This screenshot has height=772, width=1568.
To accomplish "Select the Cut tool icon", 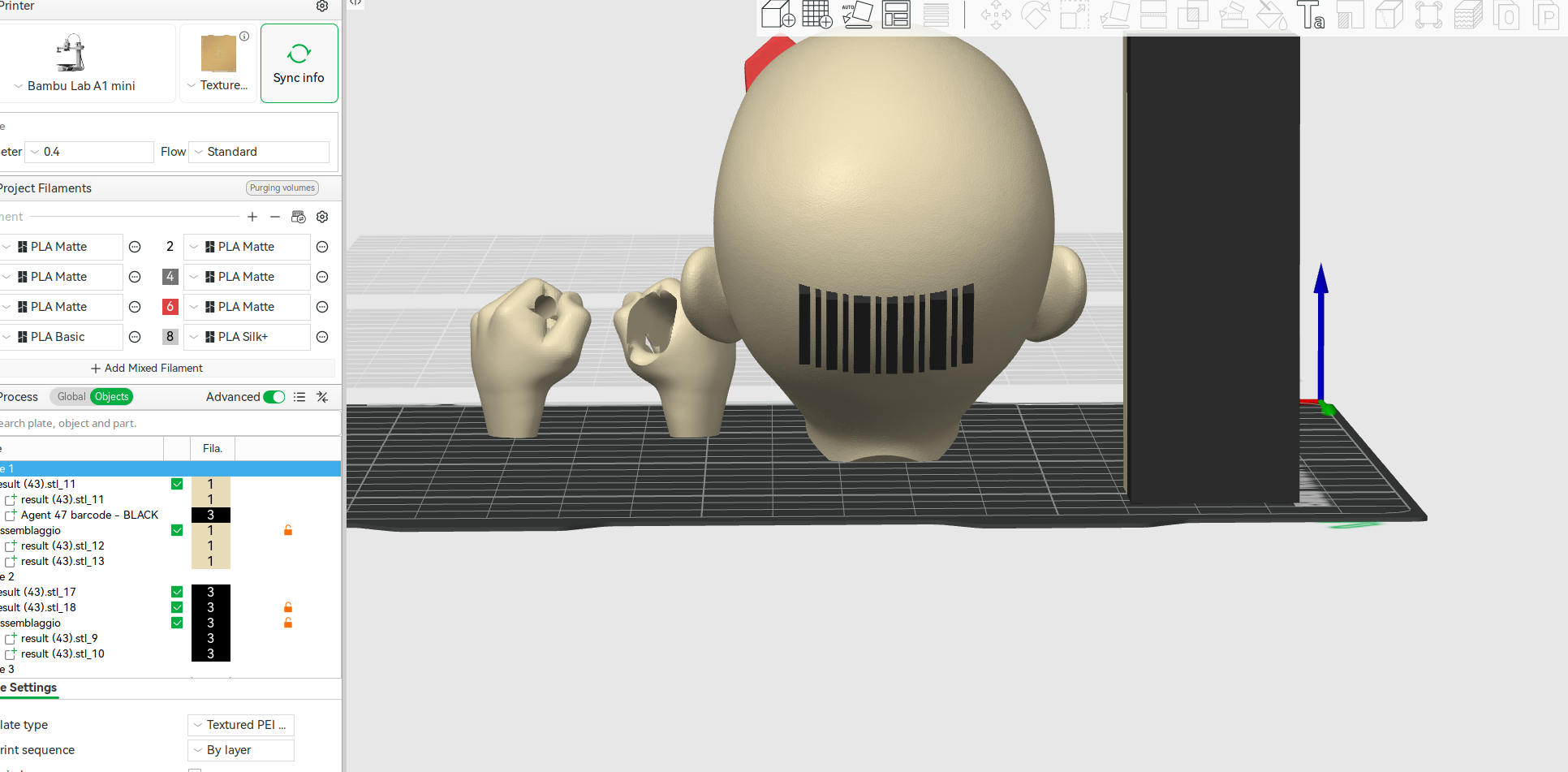I will point(1153,15).
